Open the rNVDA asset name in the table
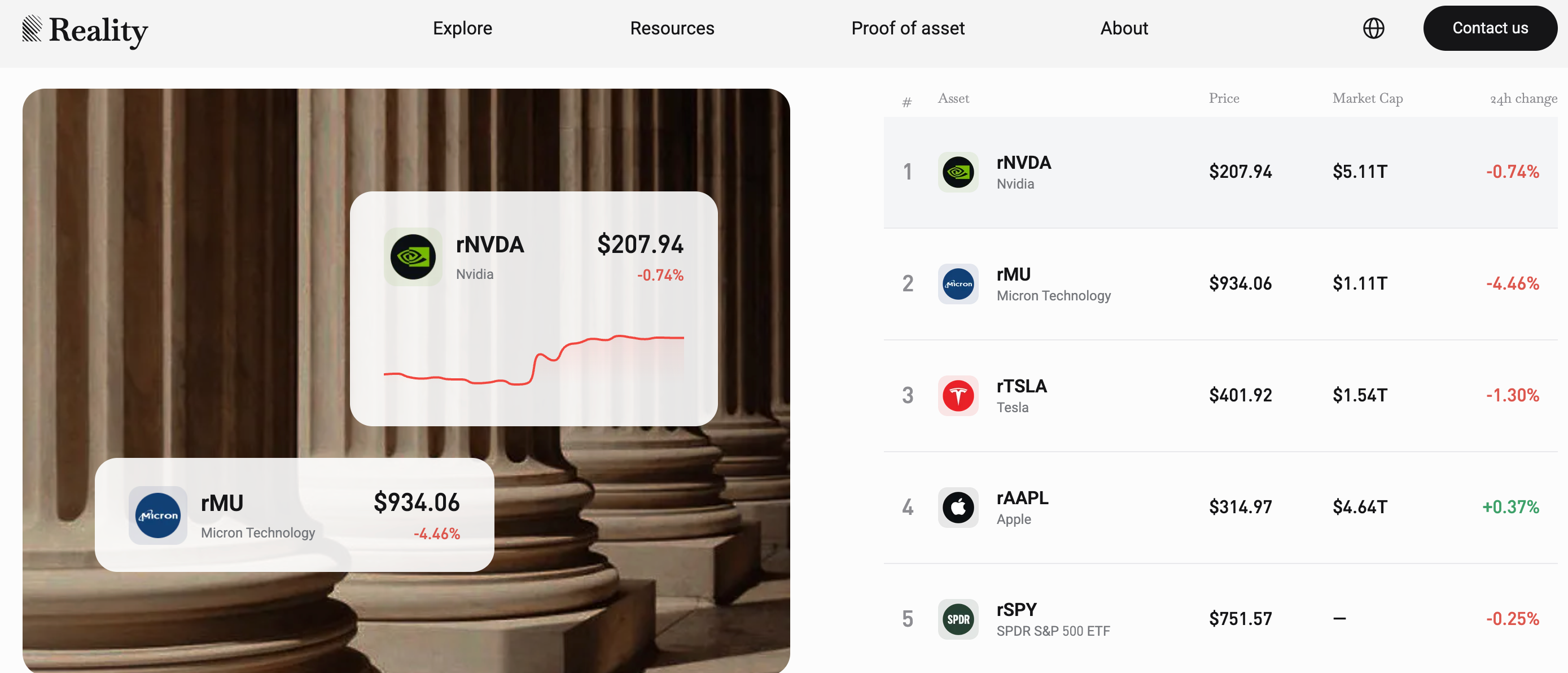The width and height of the screenshot is (1568, 673). [1024, 163]
